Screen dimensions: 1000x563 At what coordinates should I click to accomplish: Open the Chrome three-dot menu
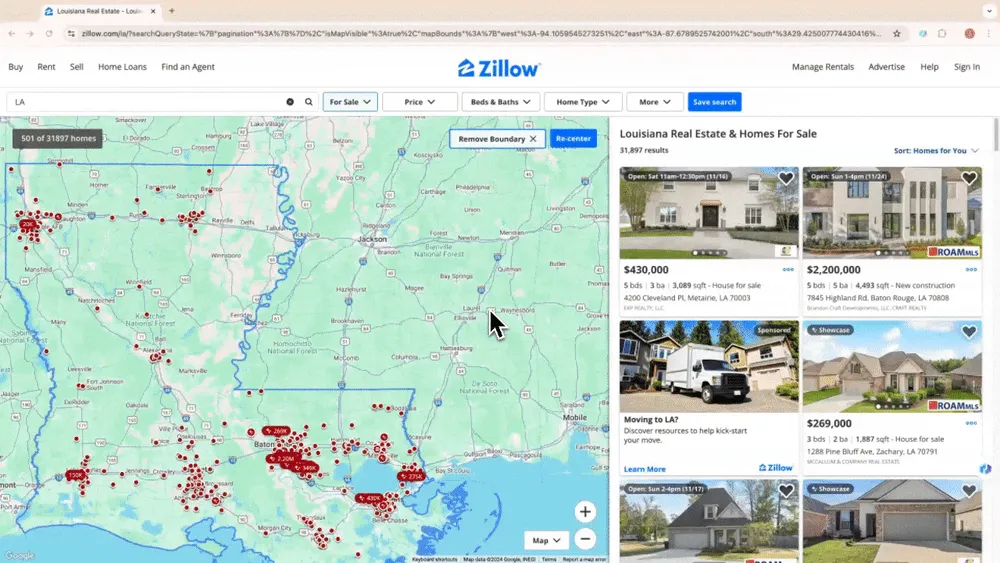pyautogui.click(x=989, y=34)
